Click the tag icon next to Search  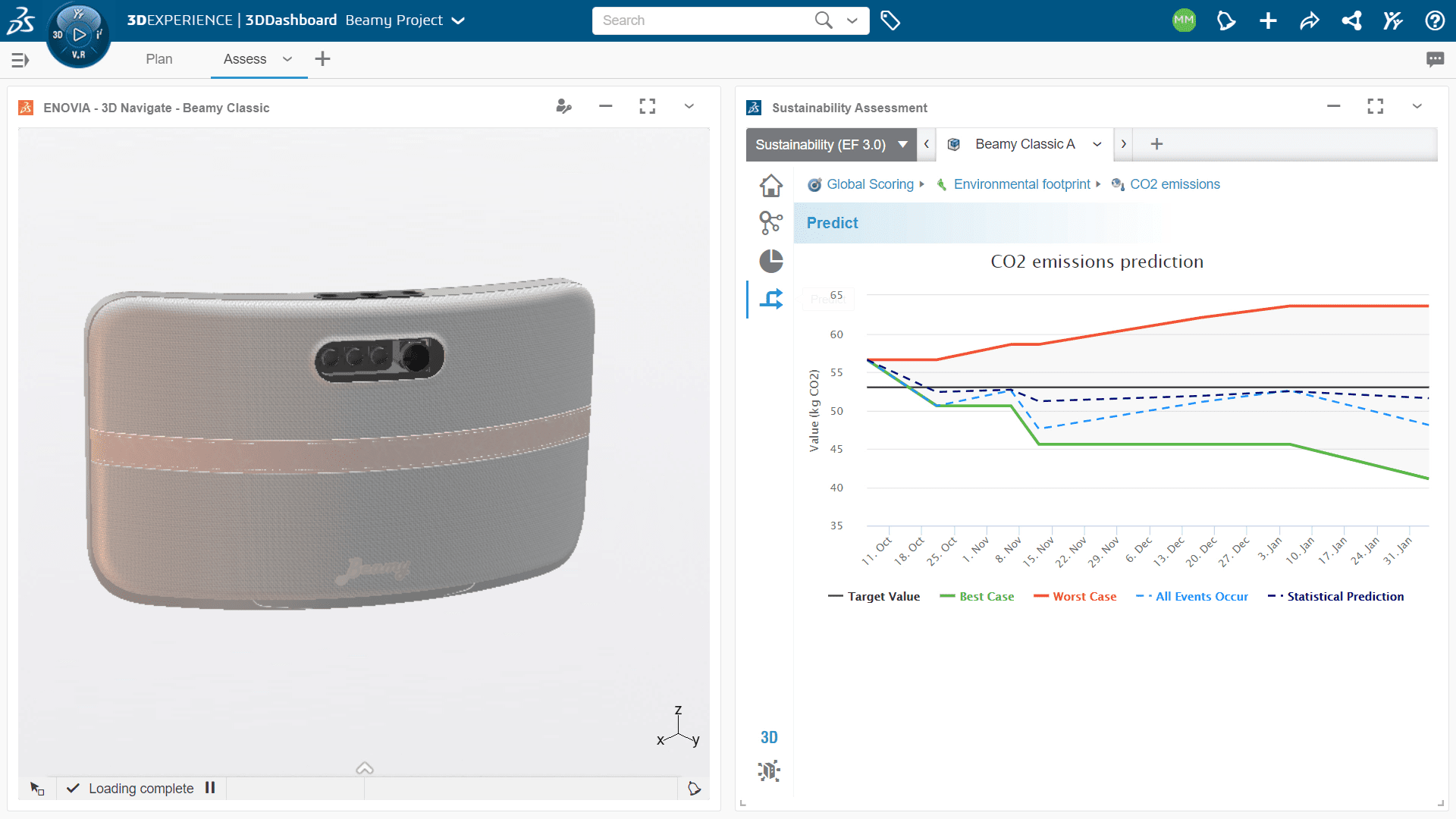click(x=890, y=20)
